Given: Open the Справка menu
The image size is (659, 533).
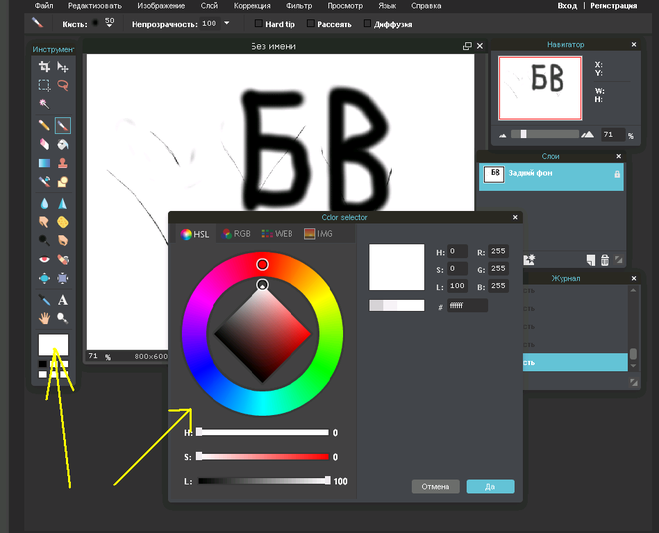Looking at the screenshot, I should pos(426,6).
